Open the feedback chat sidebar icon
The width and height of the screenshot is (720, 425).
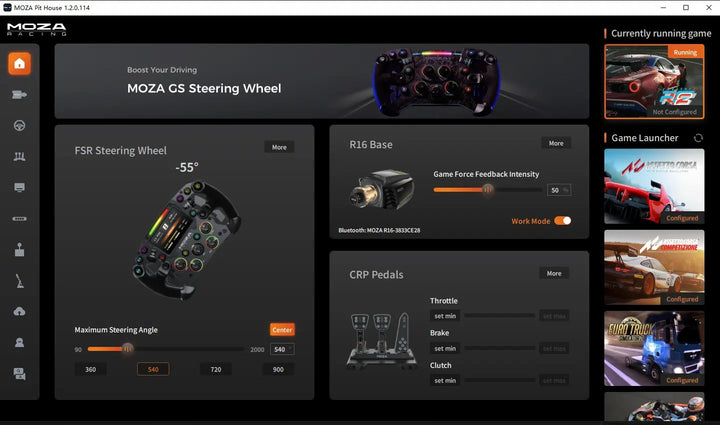pos(19,374)
